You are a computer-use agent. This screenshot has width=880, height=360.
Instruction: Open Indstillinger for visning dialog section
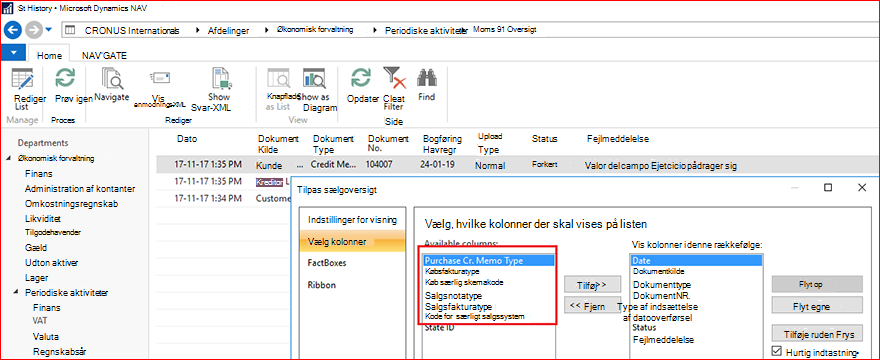pyautogui.click(x=352, y=220)
